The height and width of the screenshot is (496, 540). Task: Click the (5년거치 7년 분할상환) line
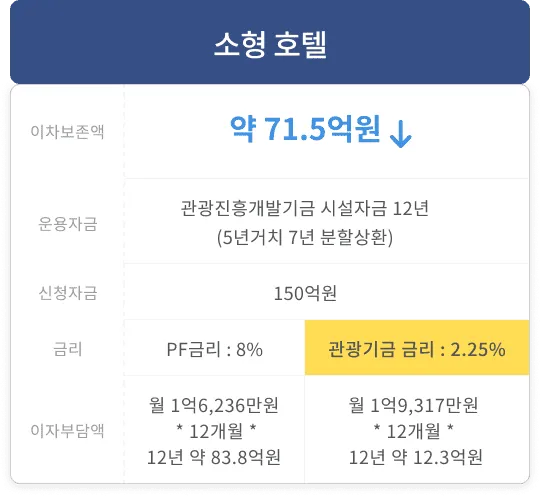click(x=305, y=237)
